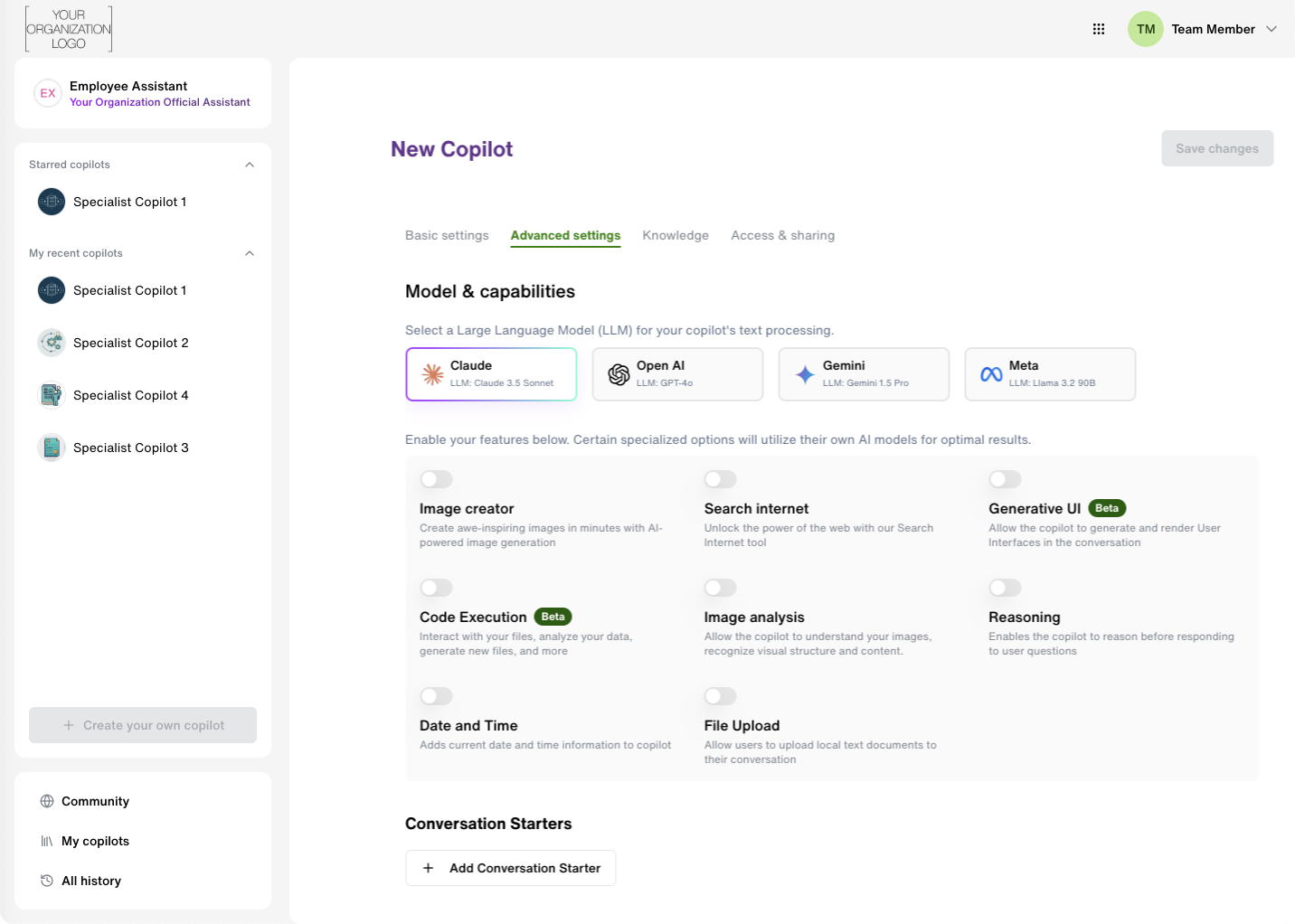This screenshot has height=924, width=1295.
Task: Click the Team Member name
Action: (1213, 29)
